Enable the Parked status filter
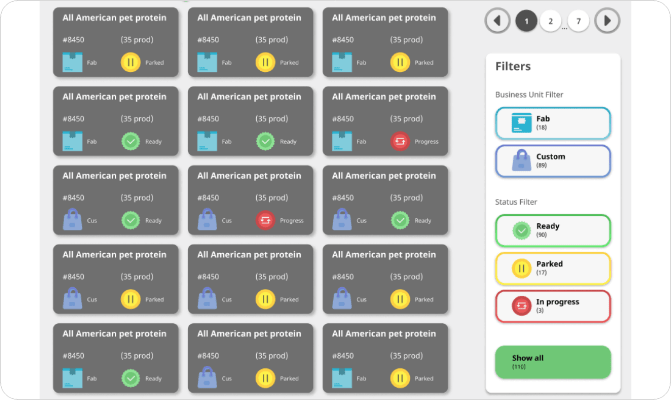The image size is (671, 400). click(x=553, y=268)
